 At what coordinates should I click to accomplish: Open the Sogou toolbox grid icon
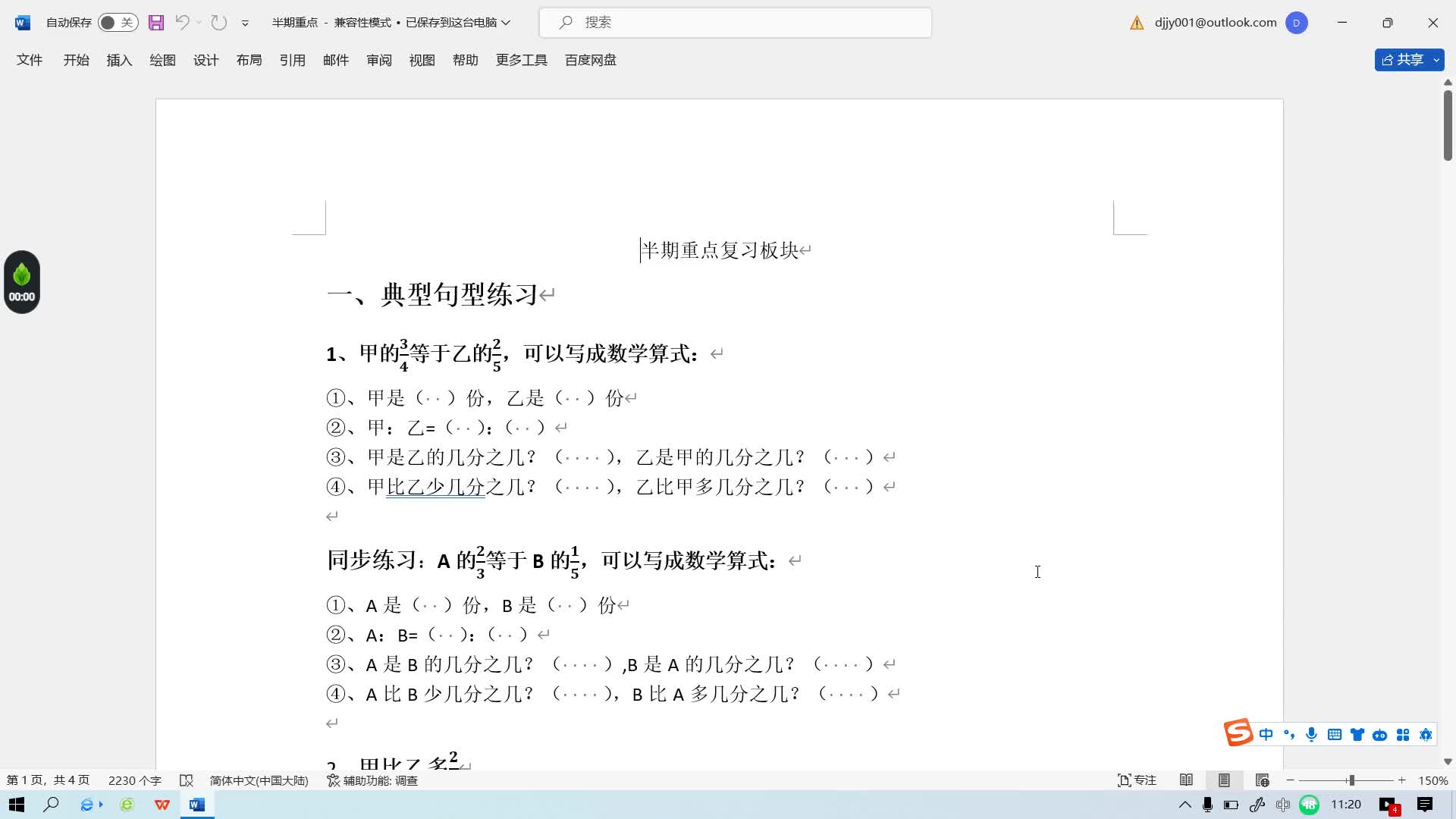point(1403,734)
